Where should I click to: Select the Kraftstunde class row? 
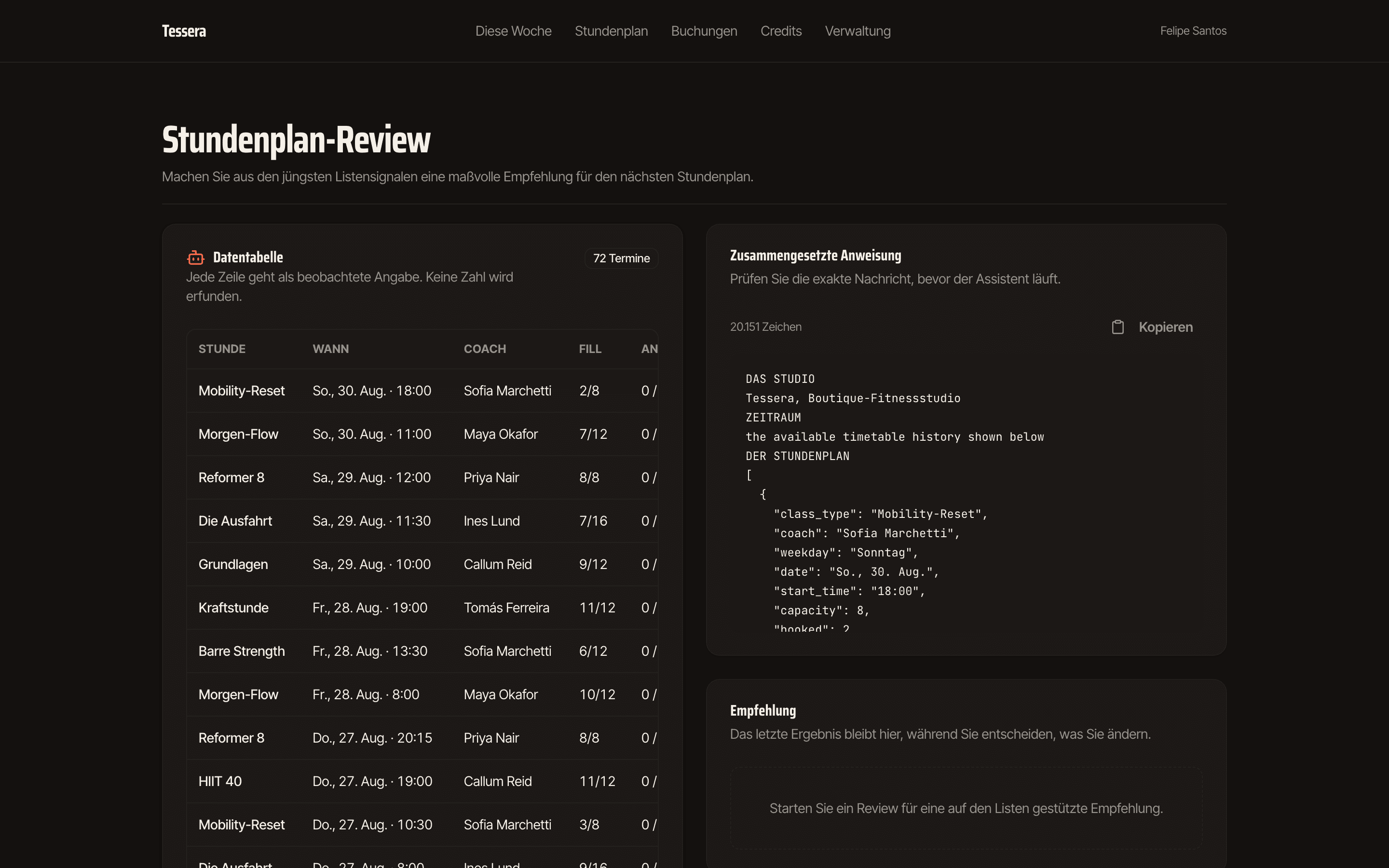tap(422, 608)
